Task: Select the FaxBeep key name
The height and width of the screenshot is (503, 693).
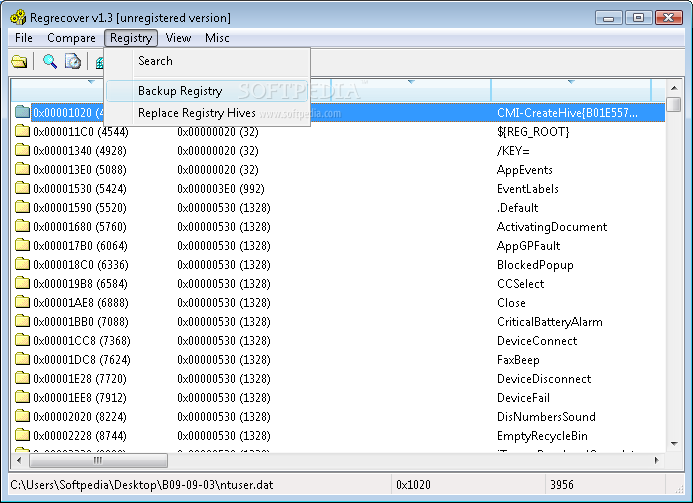Action: 518,360
